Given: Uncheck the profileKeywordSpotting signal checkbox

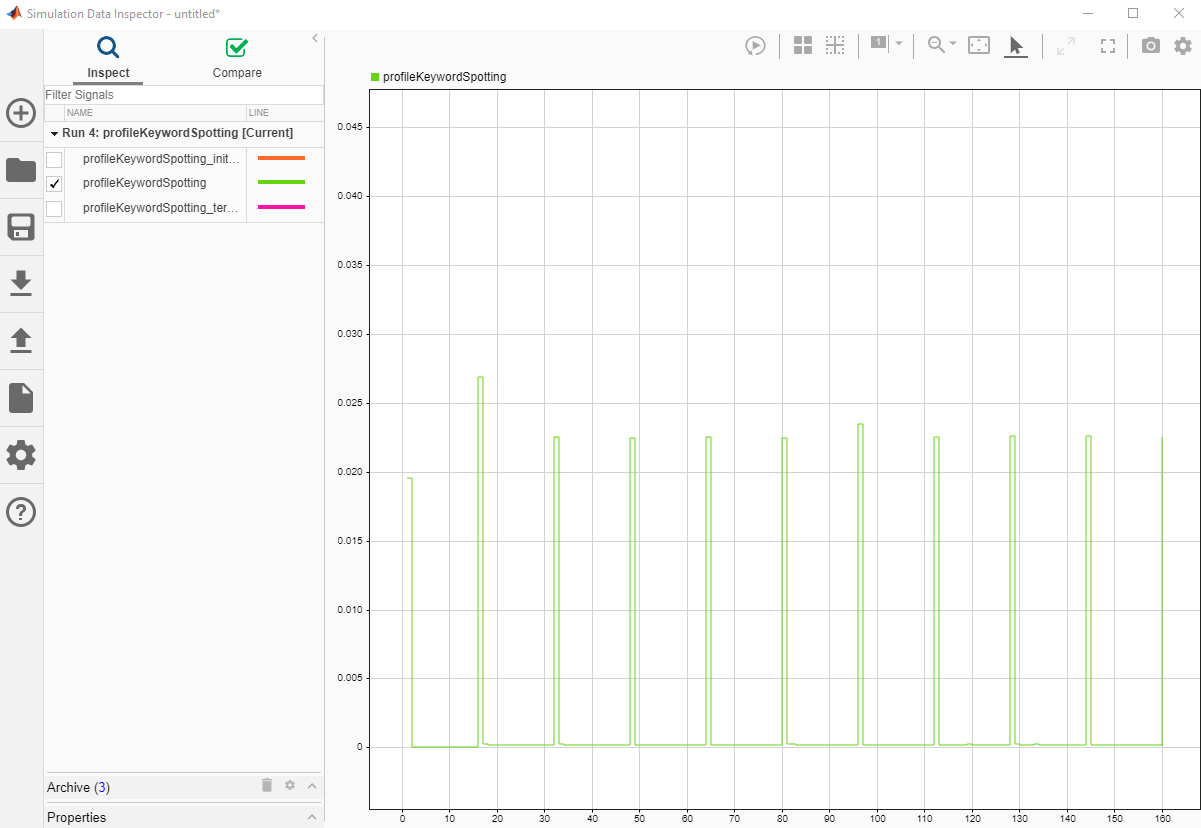Looking at the screenshot, I should pos(54,184).
